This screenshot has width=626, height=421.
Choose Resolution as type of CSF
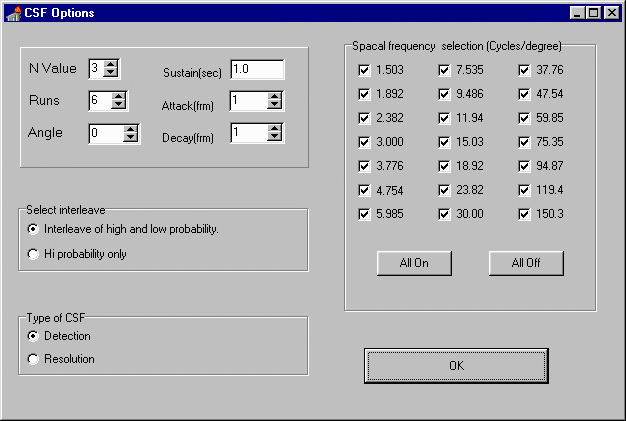pos(34,359)
